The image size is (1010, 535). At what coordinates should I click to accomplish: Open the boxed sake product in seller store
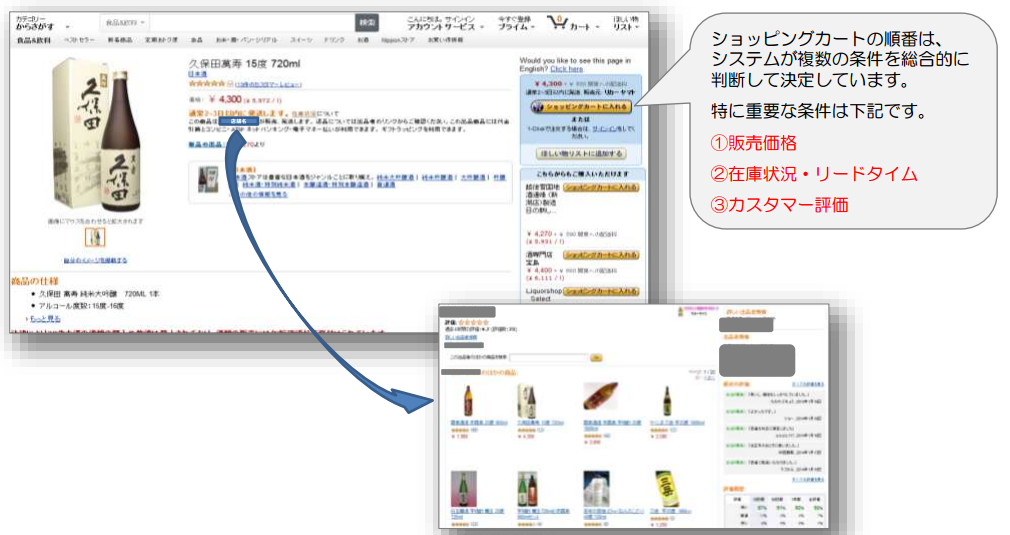click(528, 400)
